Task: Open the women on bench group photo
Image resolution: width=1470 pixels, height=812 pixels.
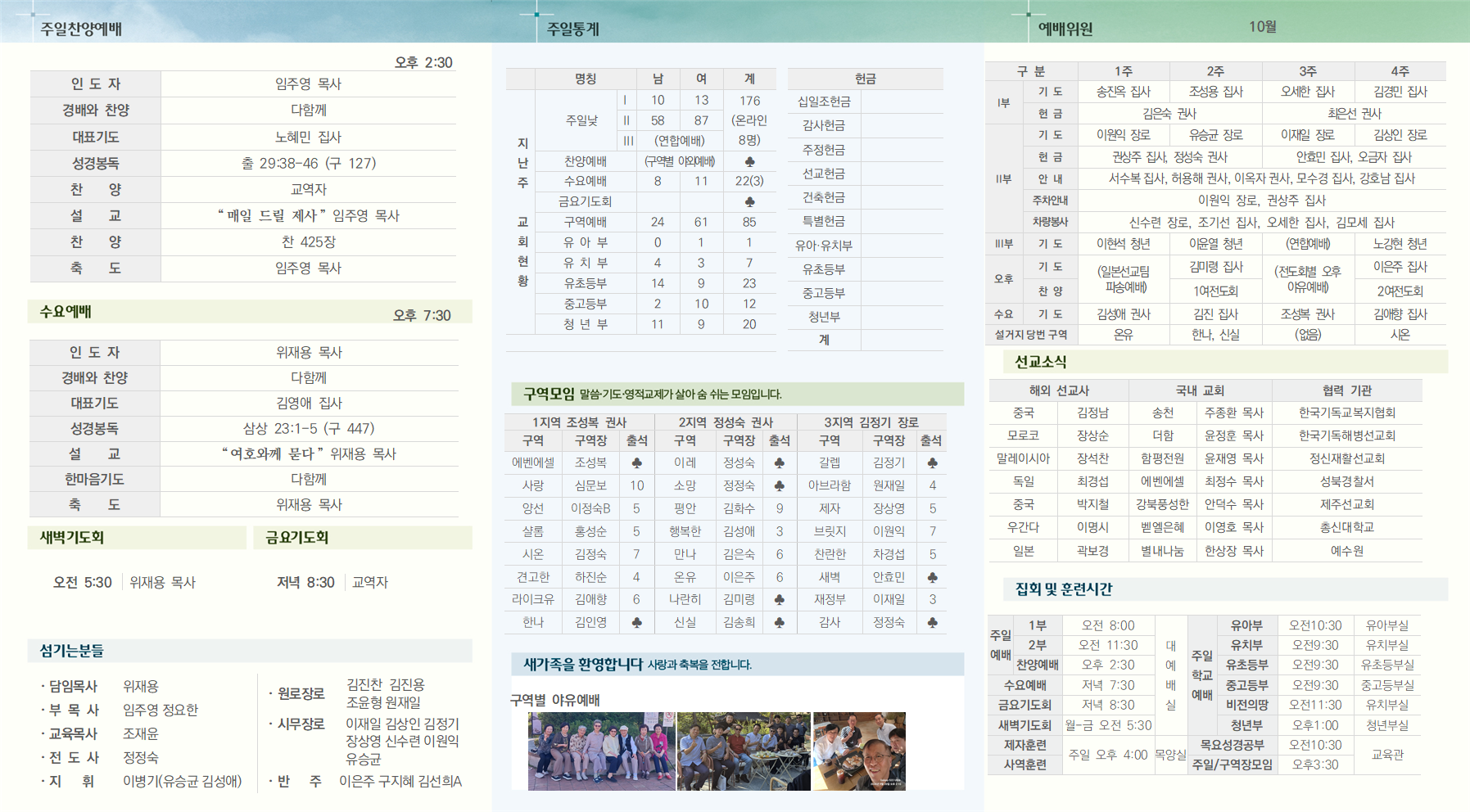Action: tap(602, 751)
